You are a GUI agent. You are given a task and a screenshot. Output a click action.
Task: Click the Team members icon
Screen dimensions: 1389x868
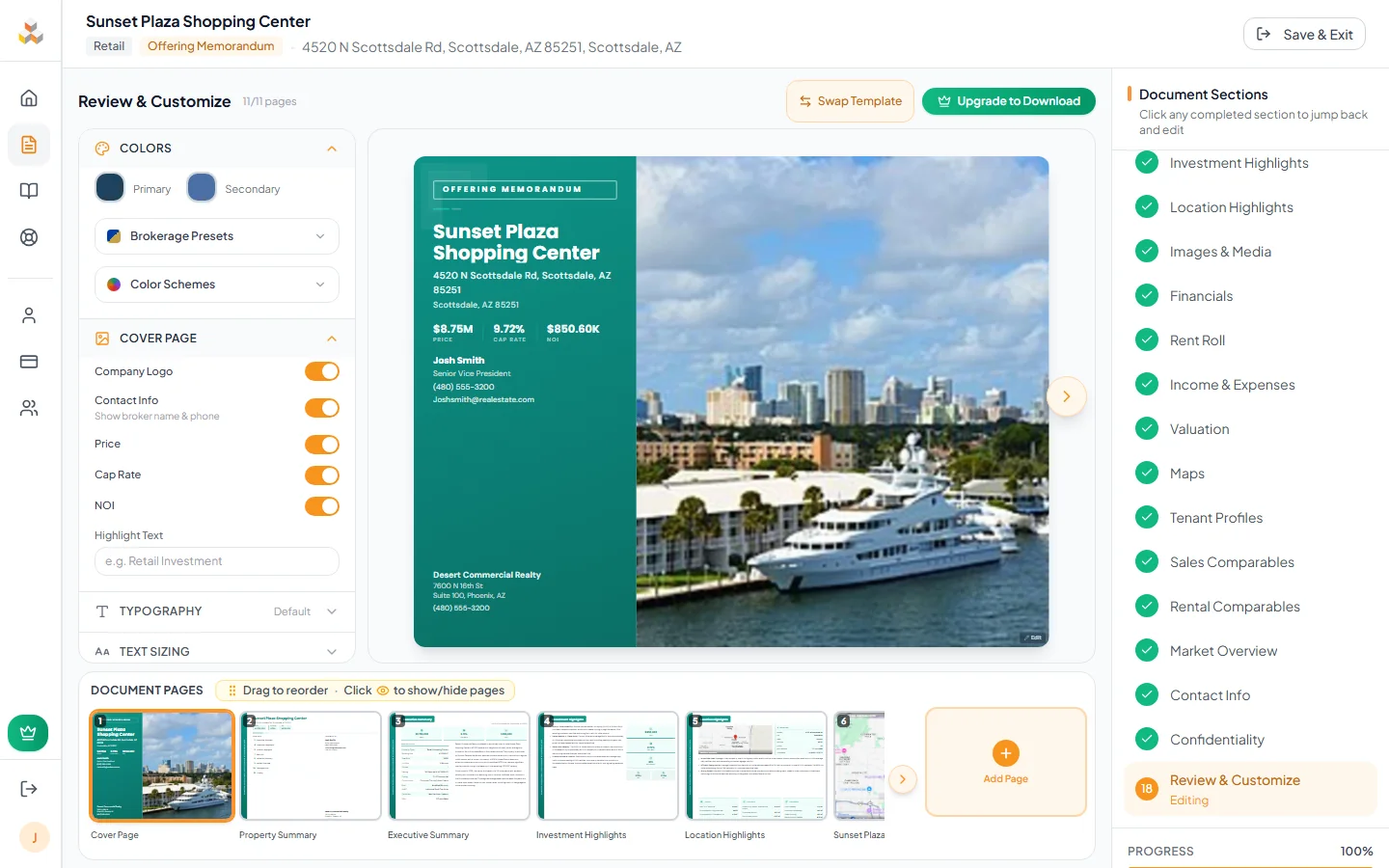30,407
